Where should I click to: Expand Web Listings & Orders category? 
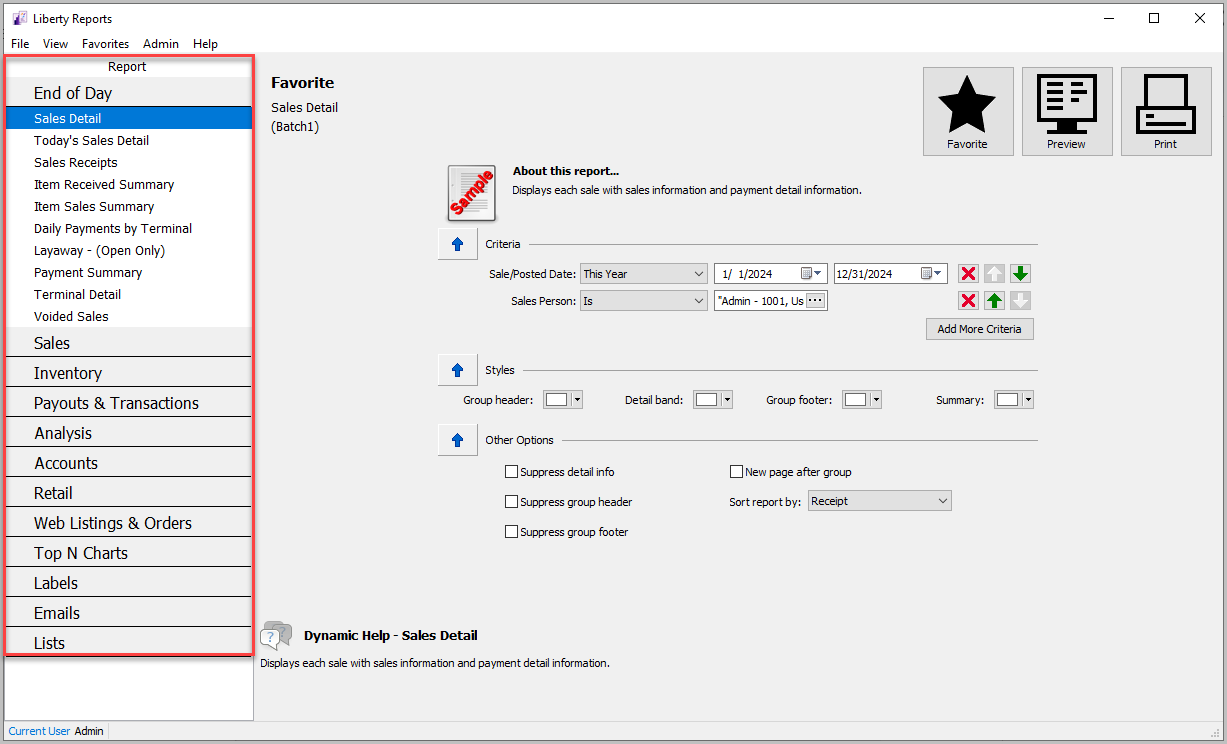[x=128, y=522]
